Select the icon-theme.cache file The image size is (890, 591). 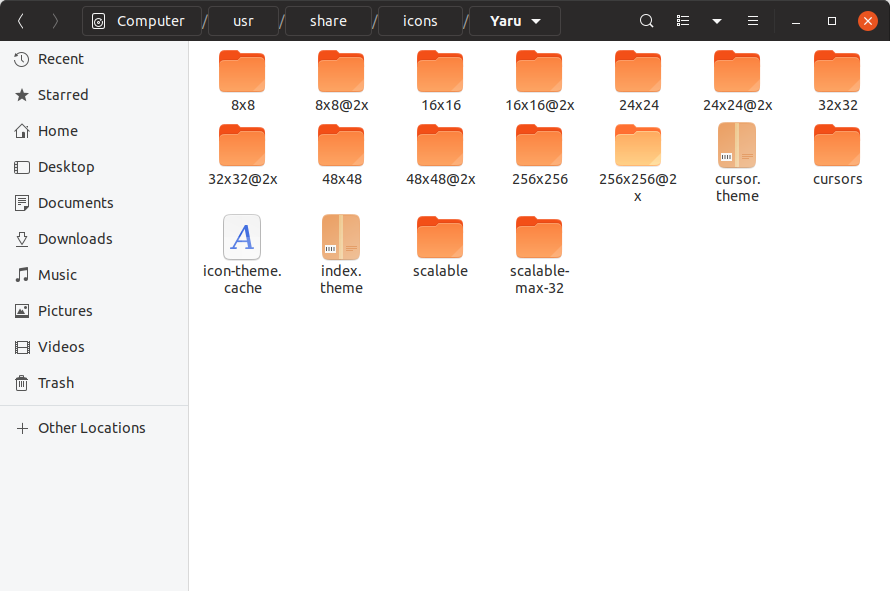pos(242,255)
